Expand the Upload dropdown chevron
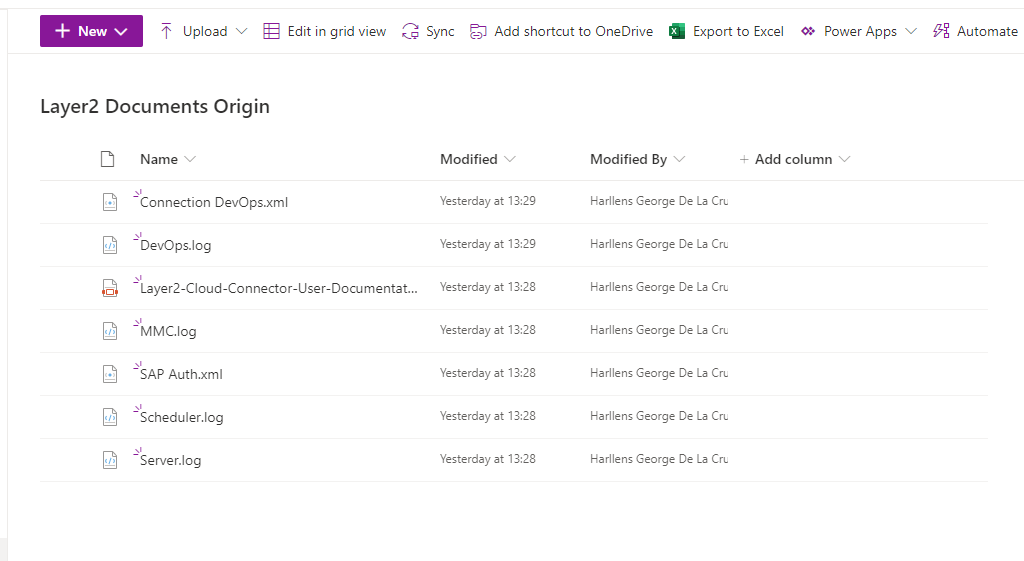 point(241,31)
